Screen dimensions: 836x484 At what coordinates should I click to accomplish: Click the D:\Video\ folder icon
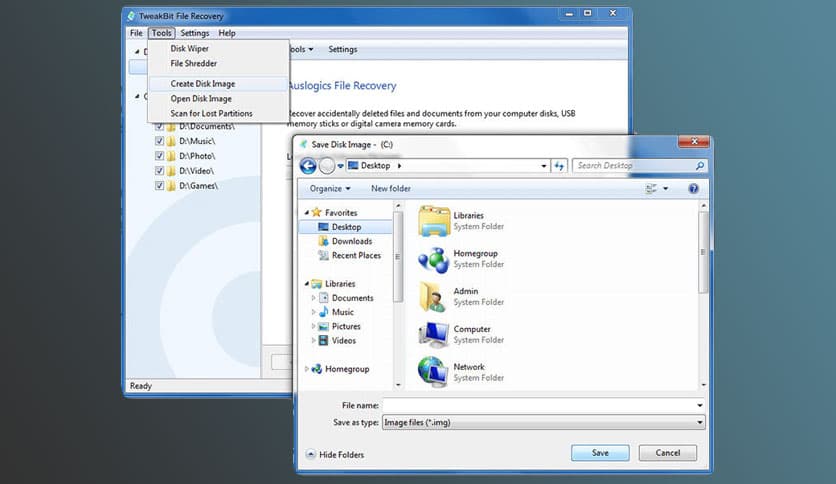click(171, 171)
